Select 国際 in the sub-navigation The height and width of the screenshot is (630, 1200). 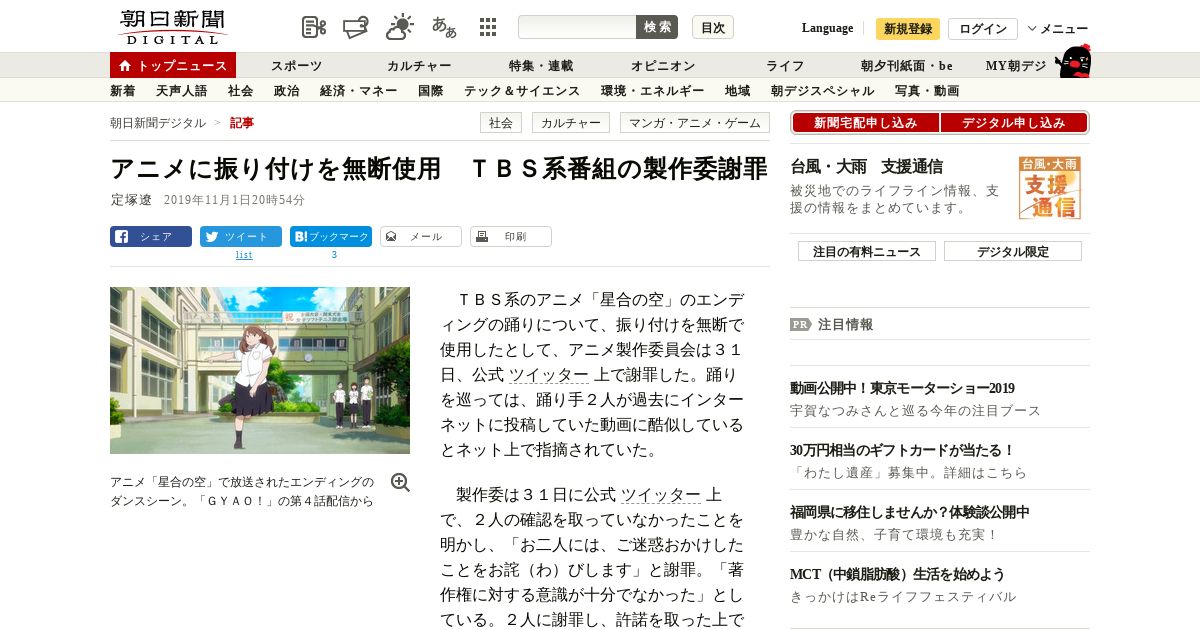point(431,91)
